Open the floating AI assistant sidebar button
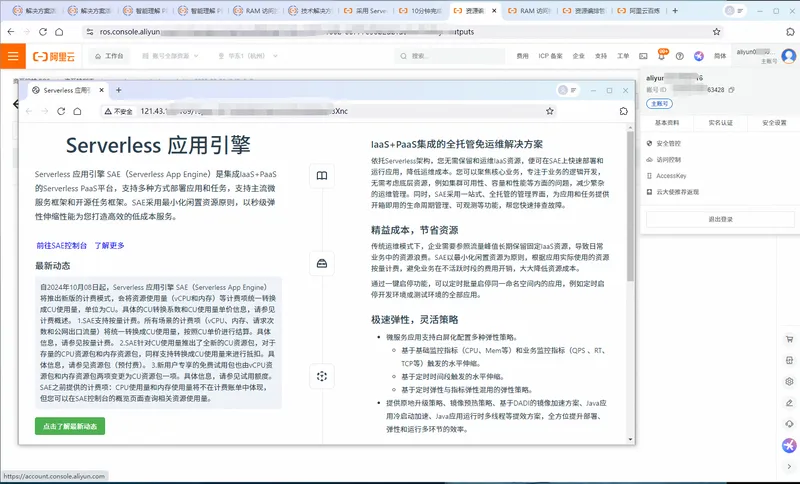This screenshot has width=800, height=484. click(x=789, y=445)
